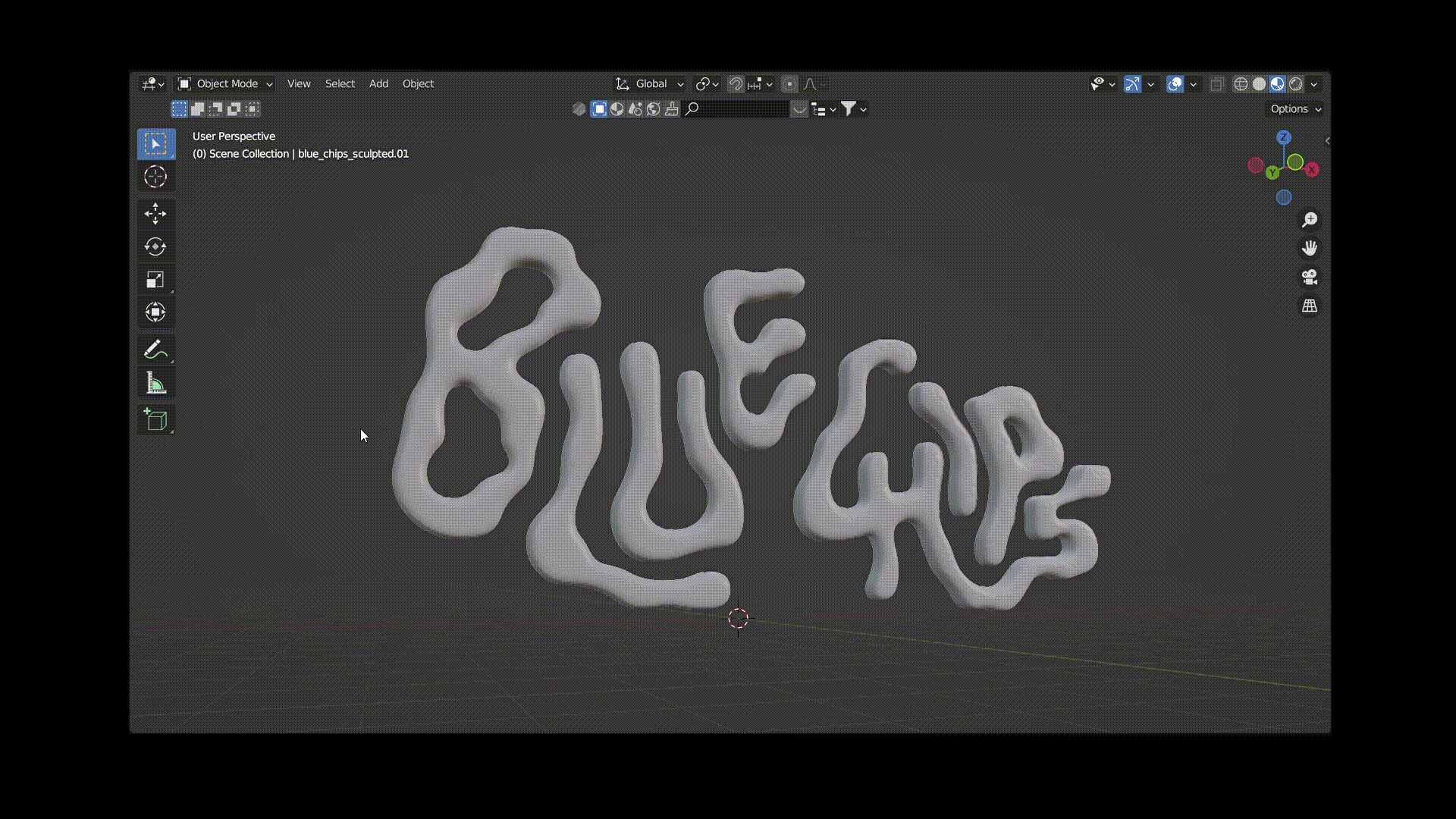Open the Select menu
Image resolution: width=1456 pixels, height=819 pixels.
(340, 84)
